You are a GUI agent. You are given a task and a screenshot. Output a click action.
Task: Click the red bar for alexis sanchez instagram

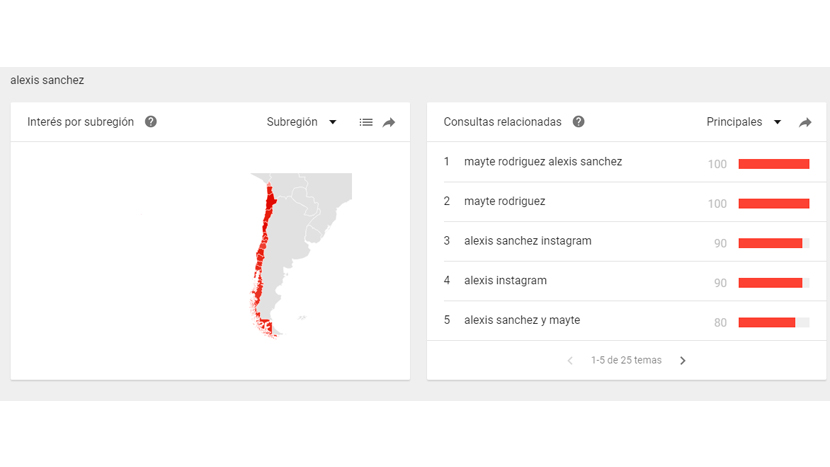pyautogui.click(x=770, y=244)
